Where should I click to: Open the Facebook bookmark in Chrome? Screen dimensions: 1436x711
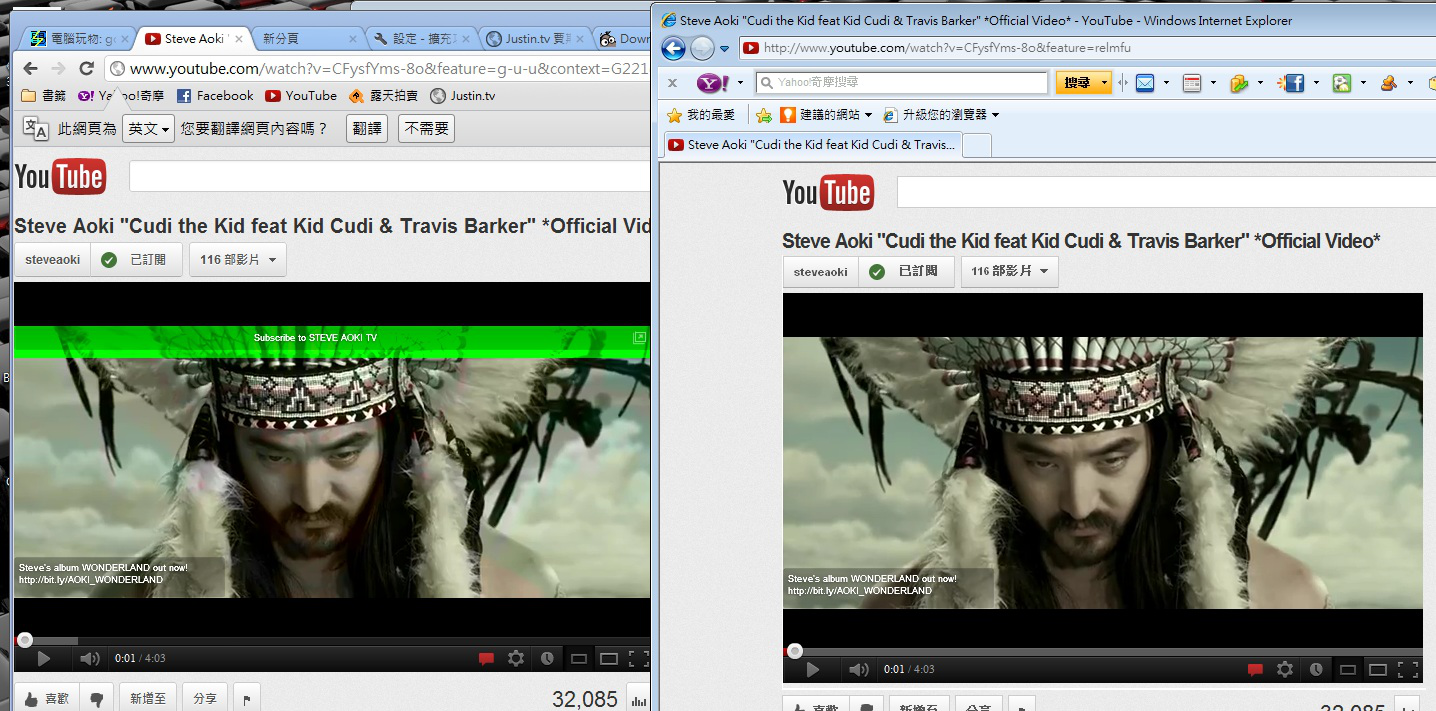pos(215,96)
